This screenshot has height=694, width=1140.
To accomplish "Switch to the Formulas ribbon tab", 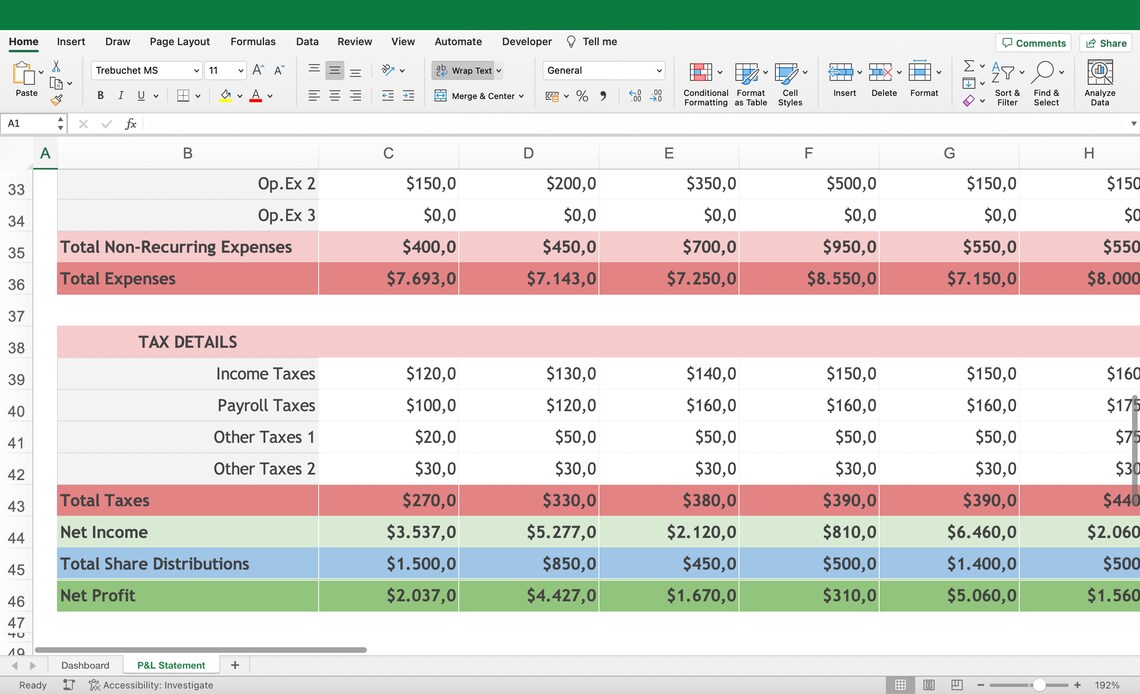I will [252, 41].
